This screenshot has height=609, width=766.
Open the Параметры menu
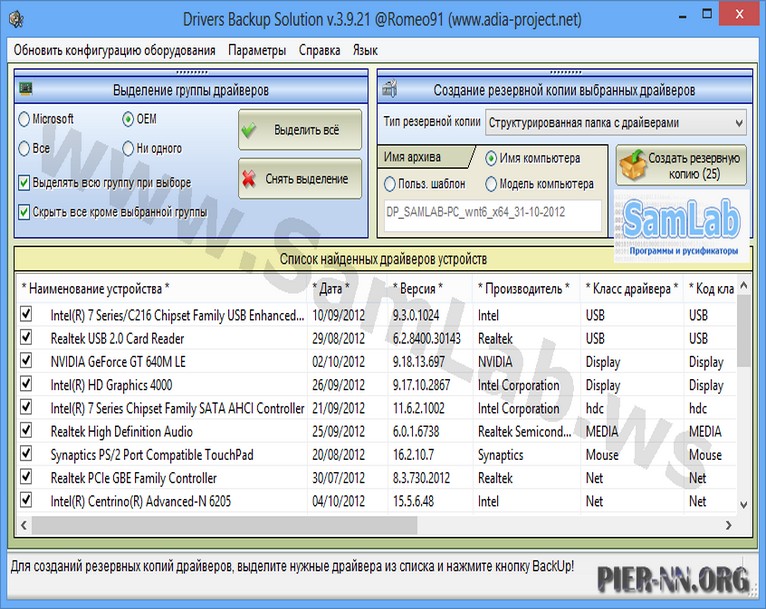257,50
